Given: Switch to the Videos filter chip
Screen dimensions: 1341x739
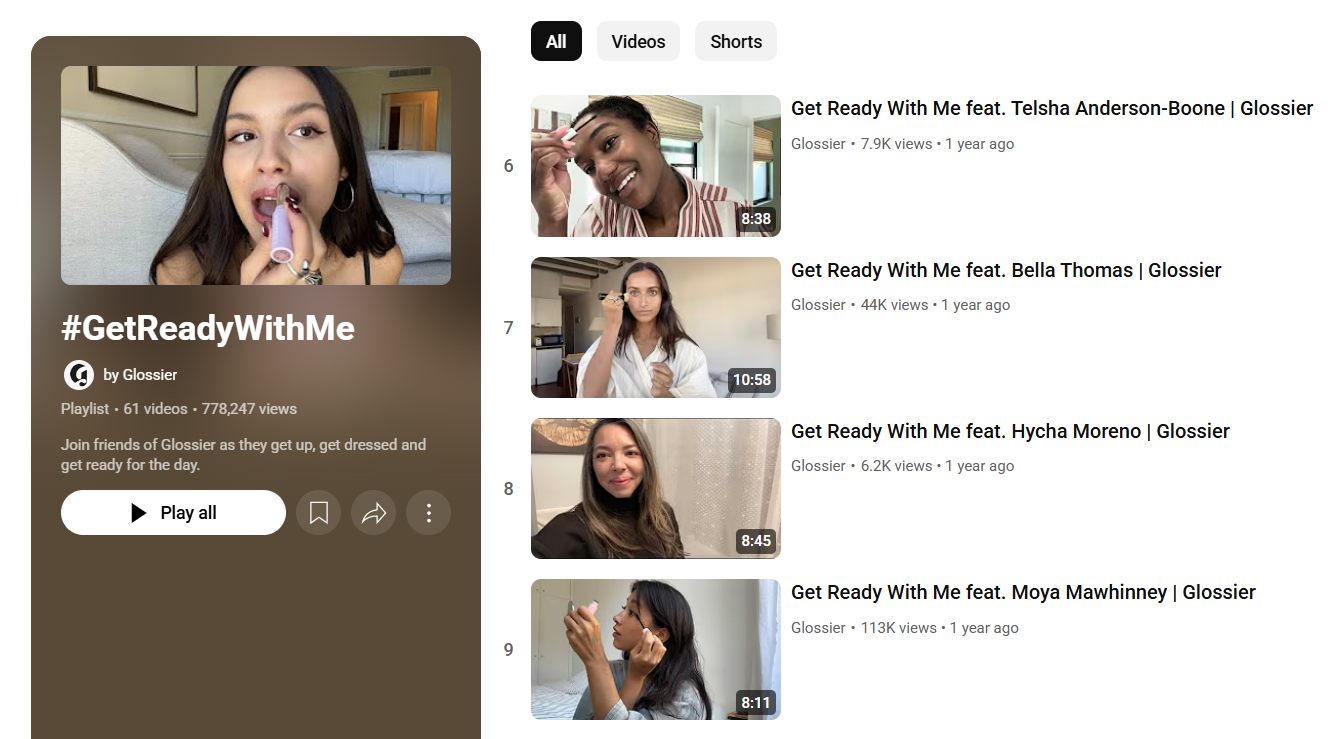Looking at the screenshot, I should point(638,41).
